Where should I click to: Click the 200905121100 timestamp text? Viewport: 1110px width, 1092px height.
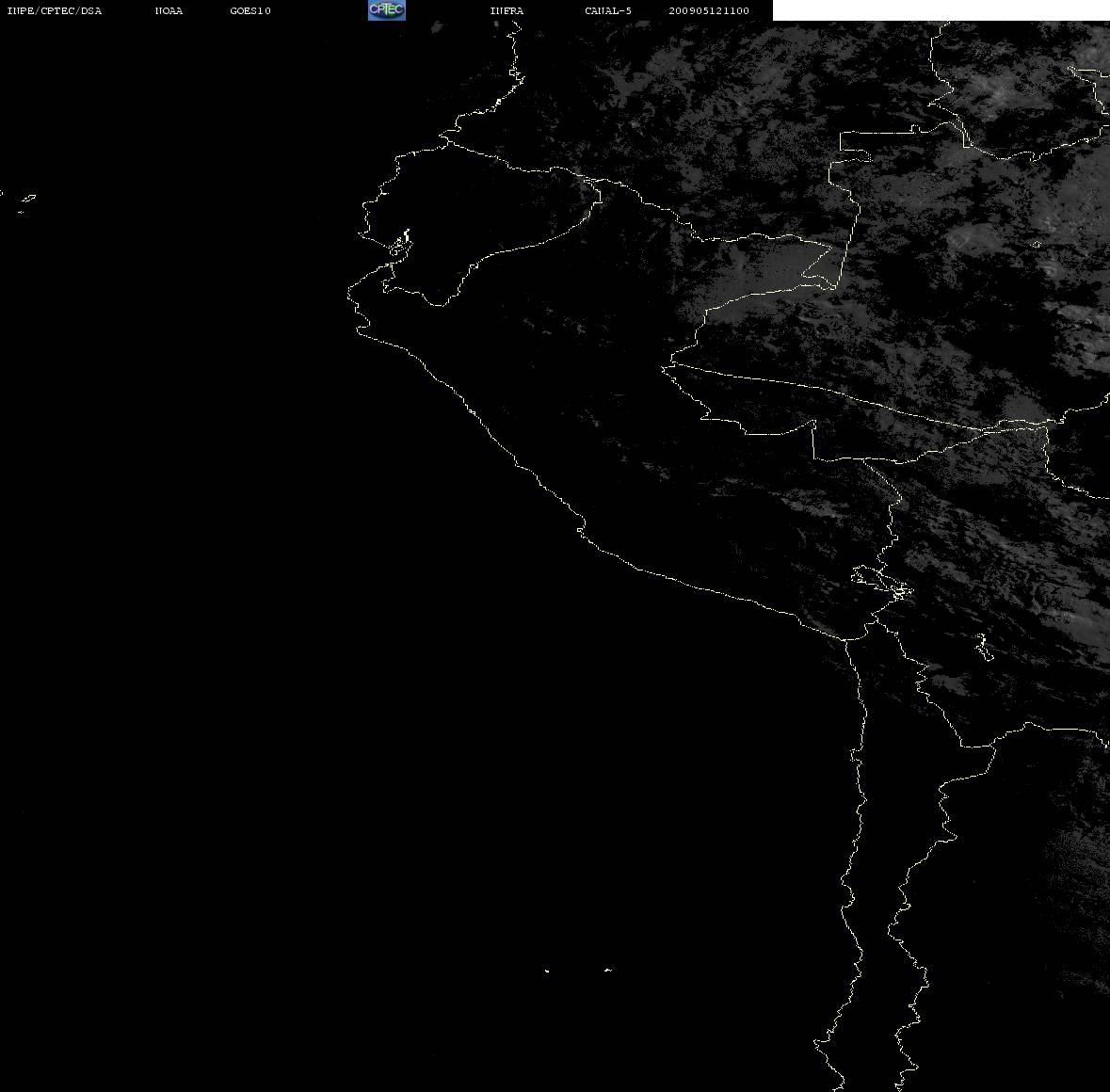point(709,10)
